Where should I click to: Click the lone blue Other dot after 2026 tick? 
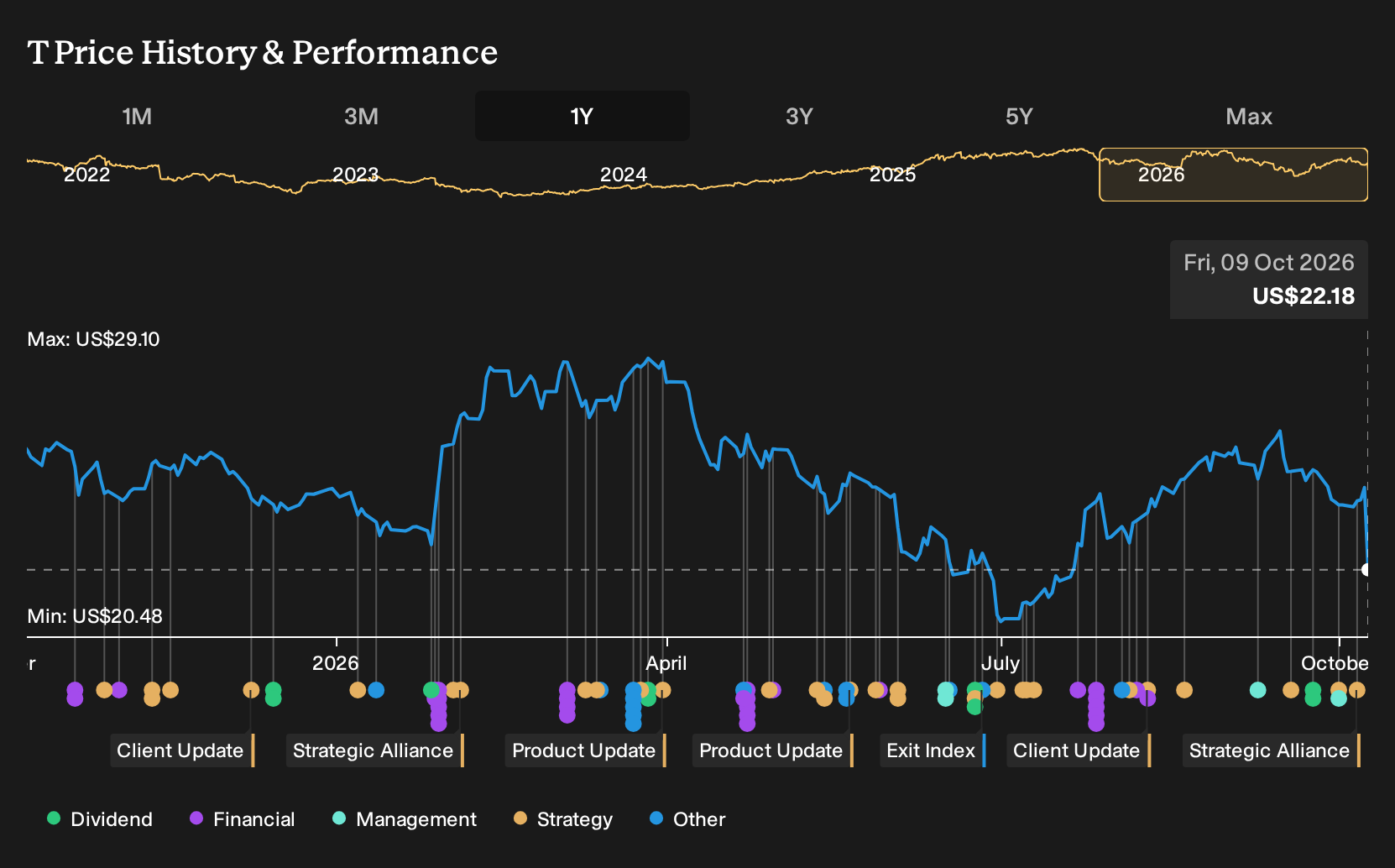(x=376, y=690)
